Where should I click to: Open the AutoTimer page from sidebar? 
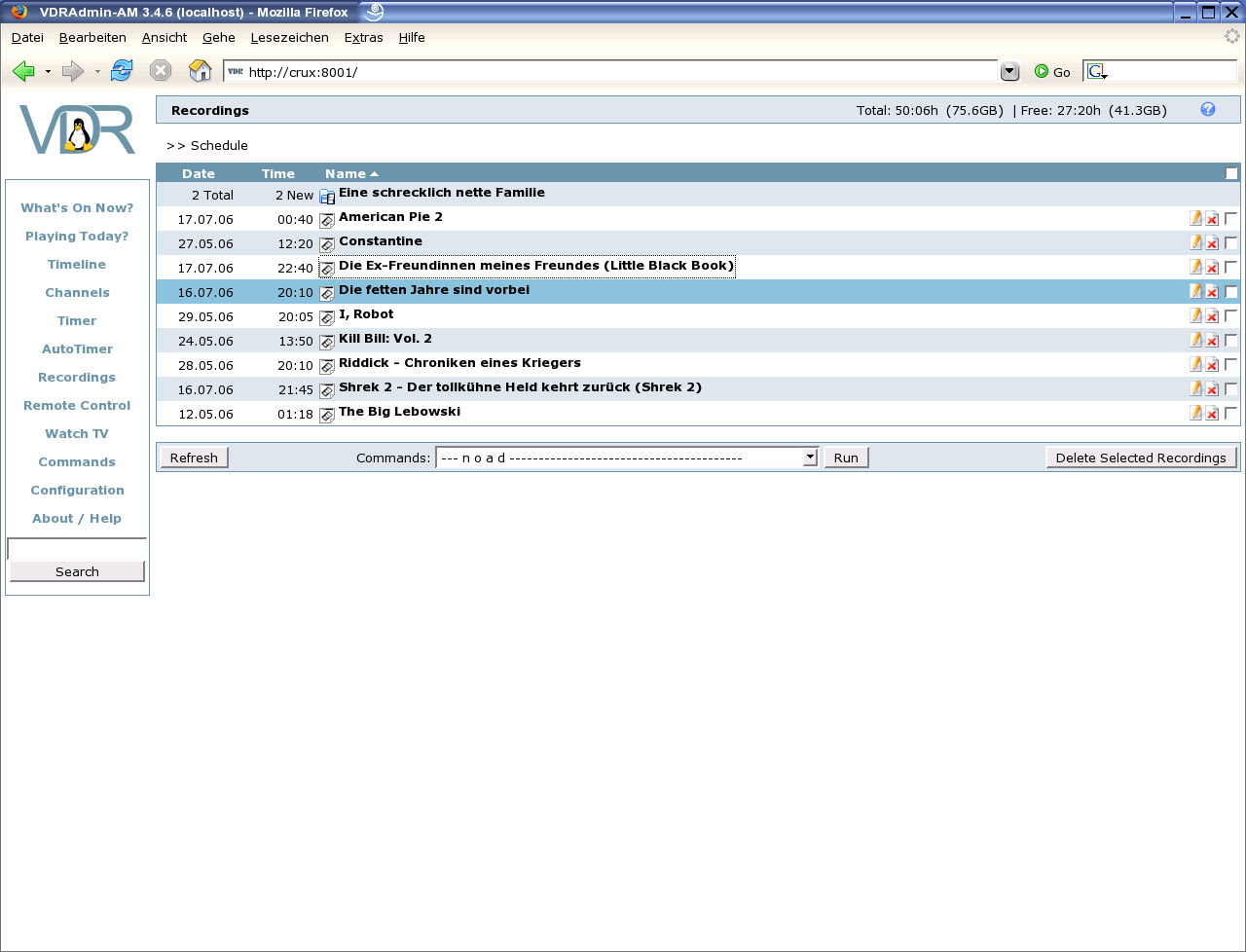tap(77, 349)
